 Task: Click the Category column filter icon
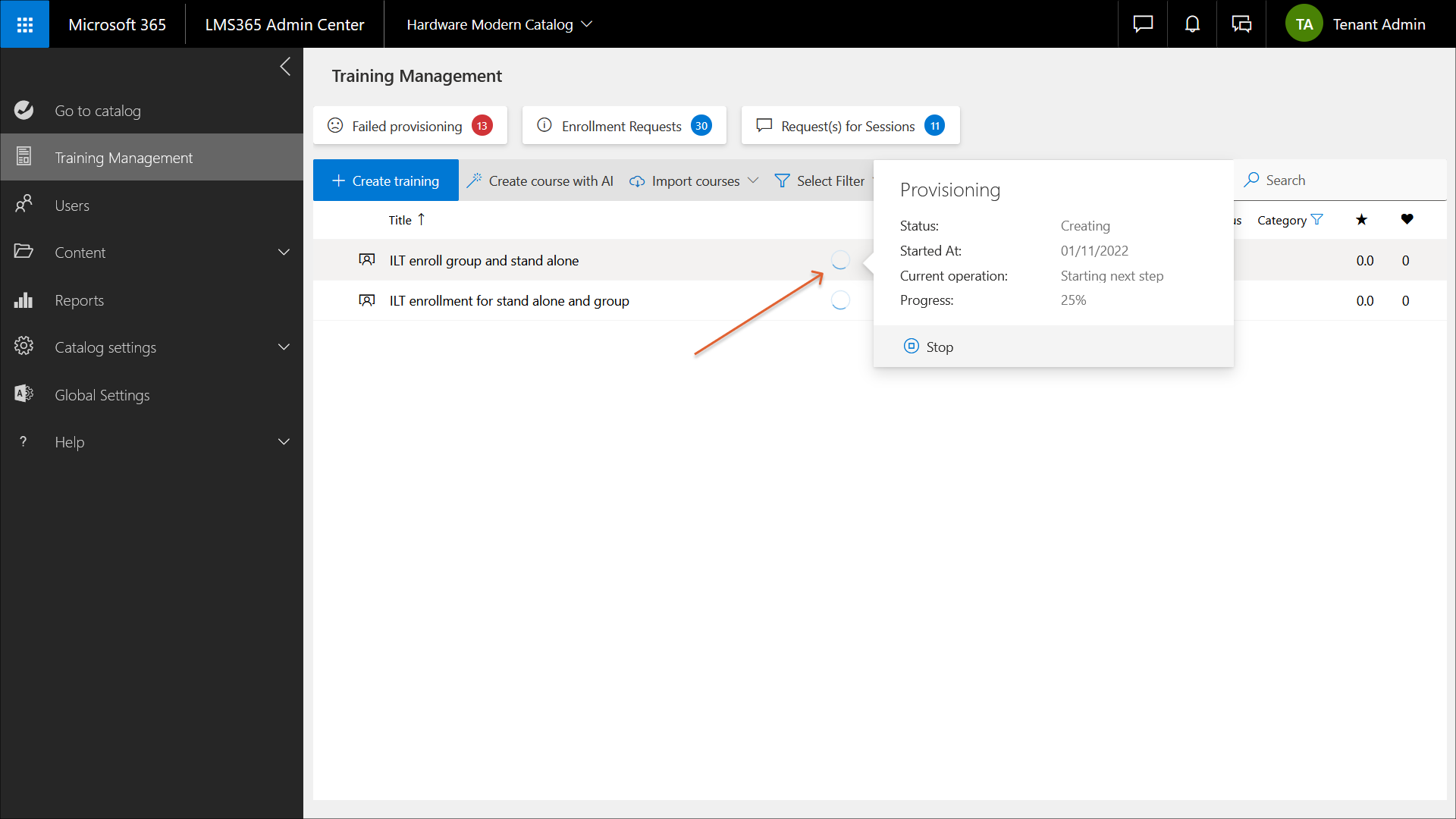point(1317,220)
